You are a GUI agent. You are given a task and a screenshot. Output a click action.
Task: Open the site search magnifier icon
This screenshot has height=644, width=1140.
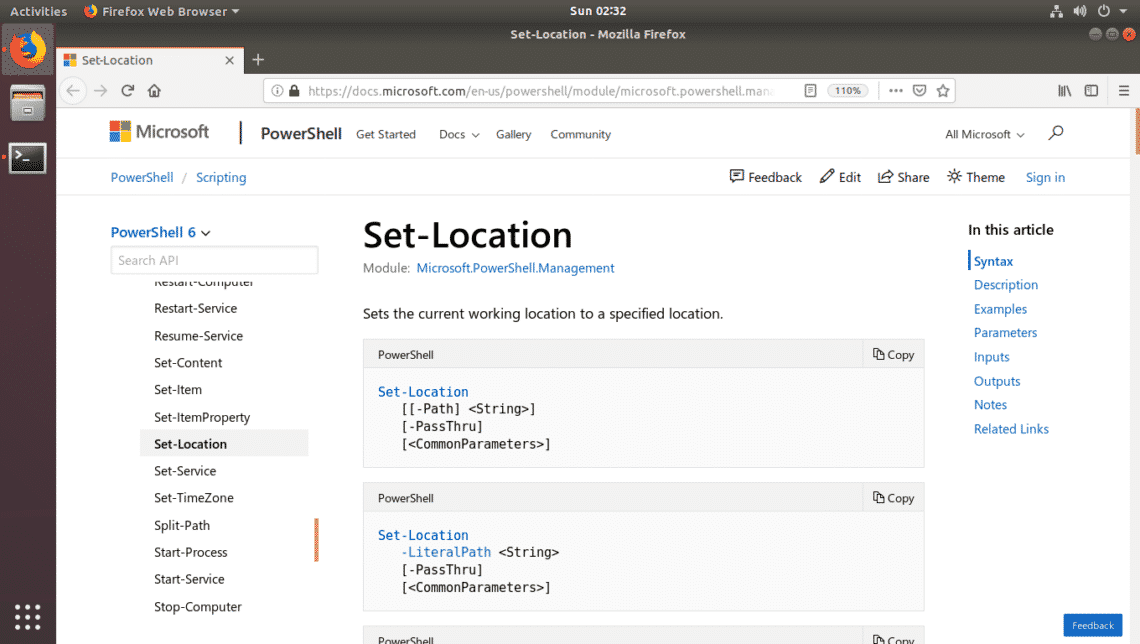pos(1056,133)
